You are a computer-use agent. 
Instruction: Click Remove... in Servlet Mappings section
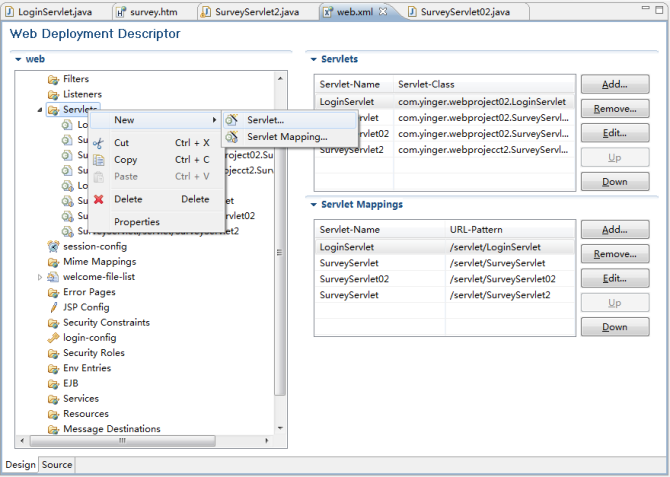[615, 254]
